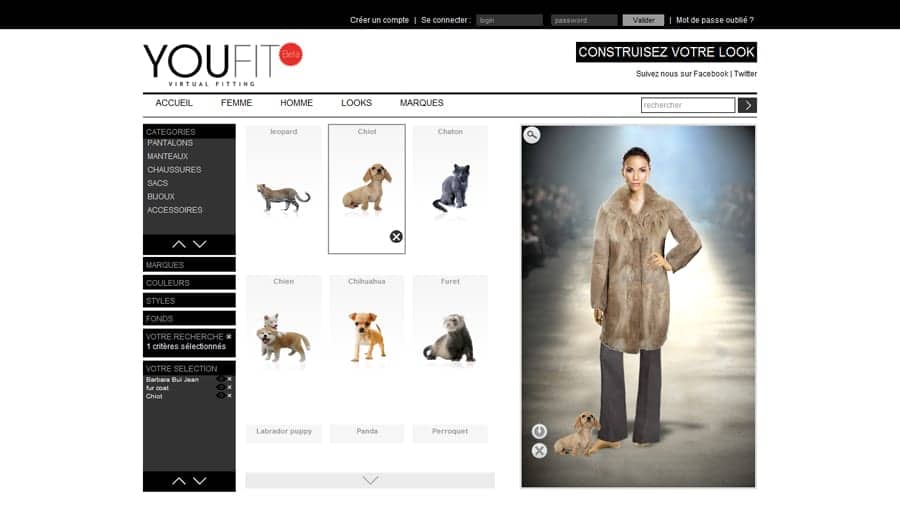Viewport: 900px width, 519px height.
Task: Follow the Créer un compte link
Action: tap(379, 20)
